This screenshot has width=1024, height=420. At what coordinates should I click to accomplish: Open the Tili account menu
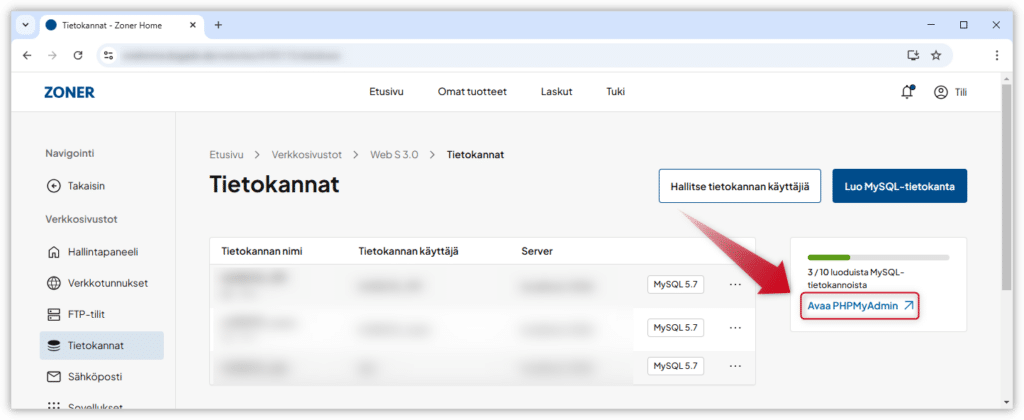(950, 92)
